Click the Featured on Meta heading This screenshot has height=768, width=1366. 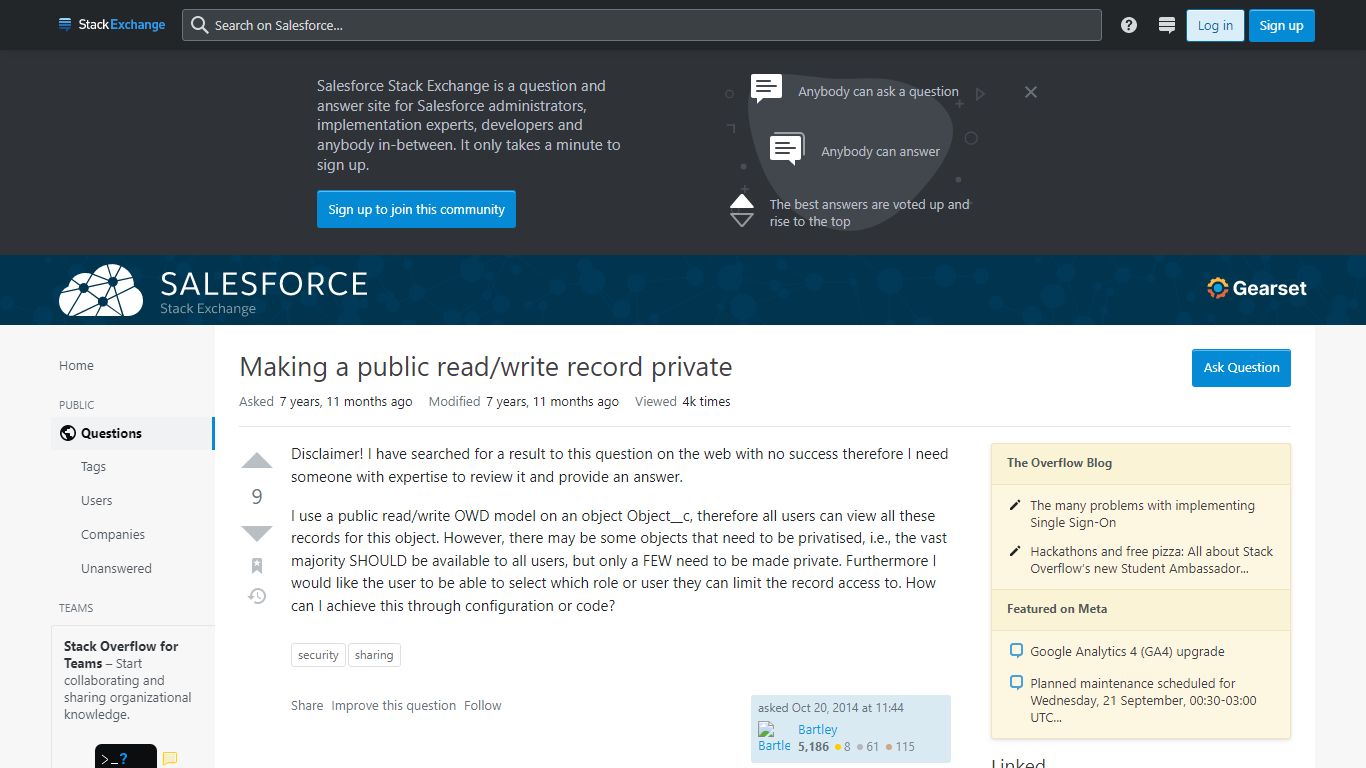[1057, 609]
